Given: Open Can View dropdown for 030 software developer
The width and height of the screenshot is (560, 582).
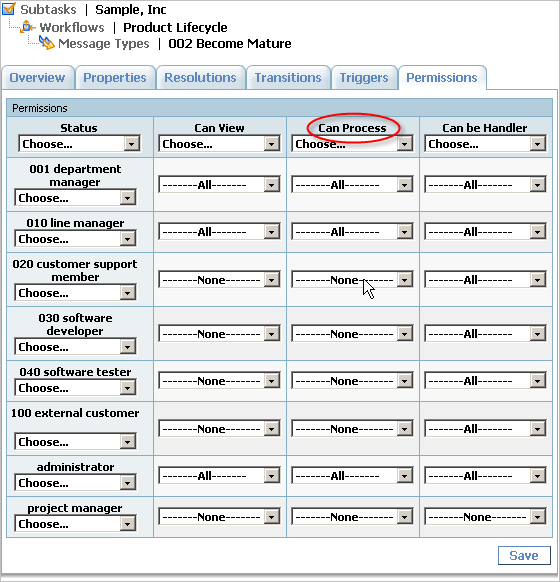Looking at the screenshot, I should 219,334.
